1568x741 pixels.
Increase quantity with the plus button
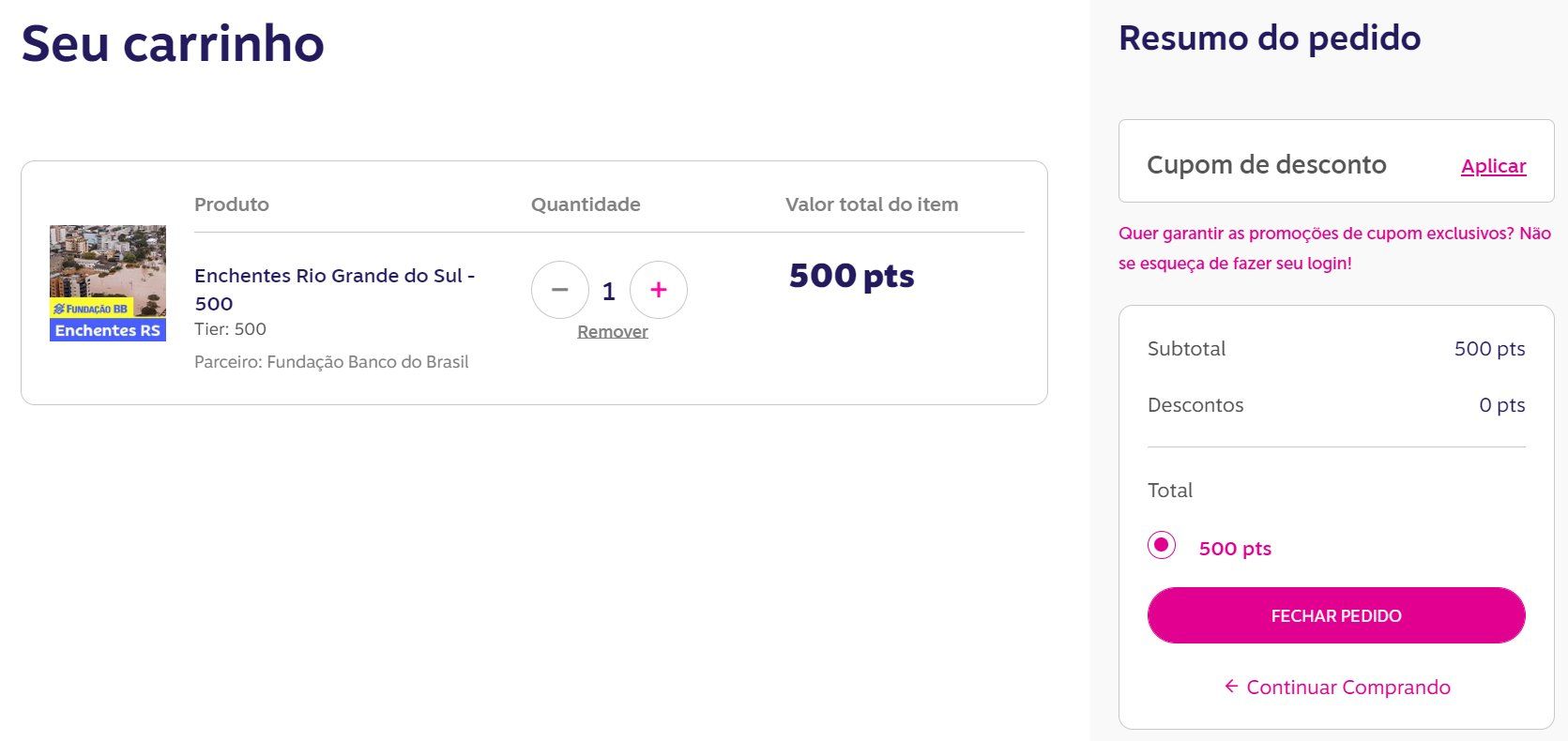(x=659, y=290)
